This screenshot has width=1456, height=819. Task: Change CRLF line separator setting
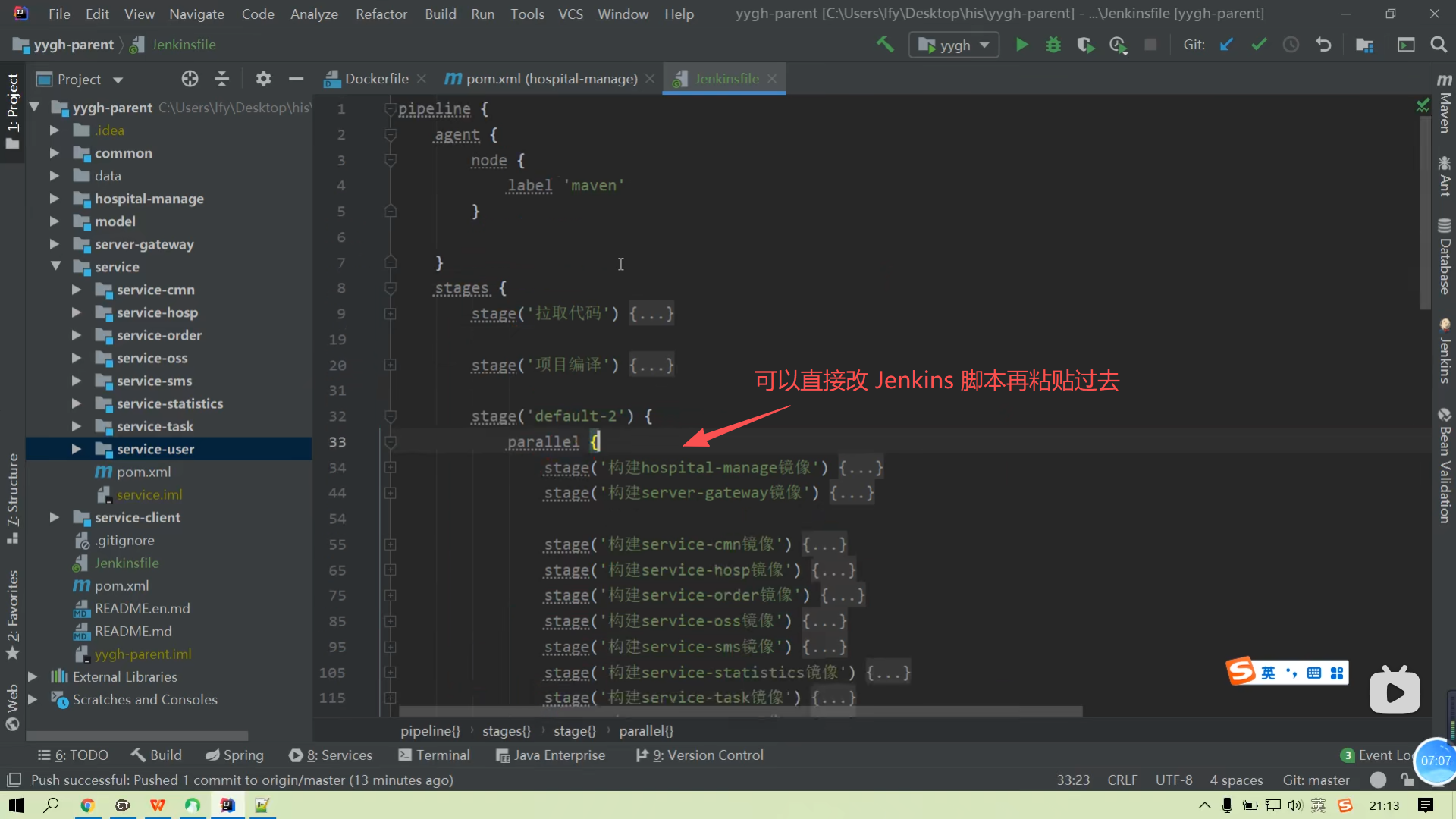[x=1122, y=780]
